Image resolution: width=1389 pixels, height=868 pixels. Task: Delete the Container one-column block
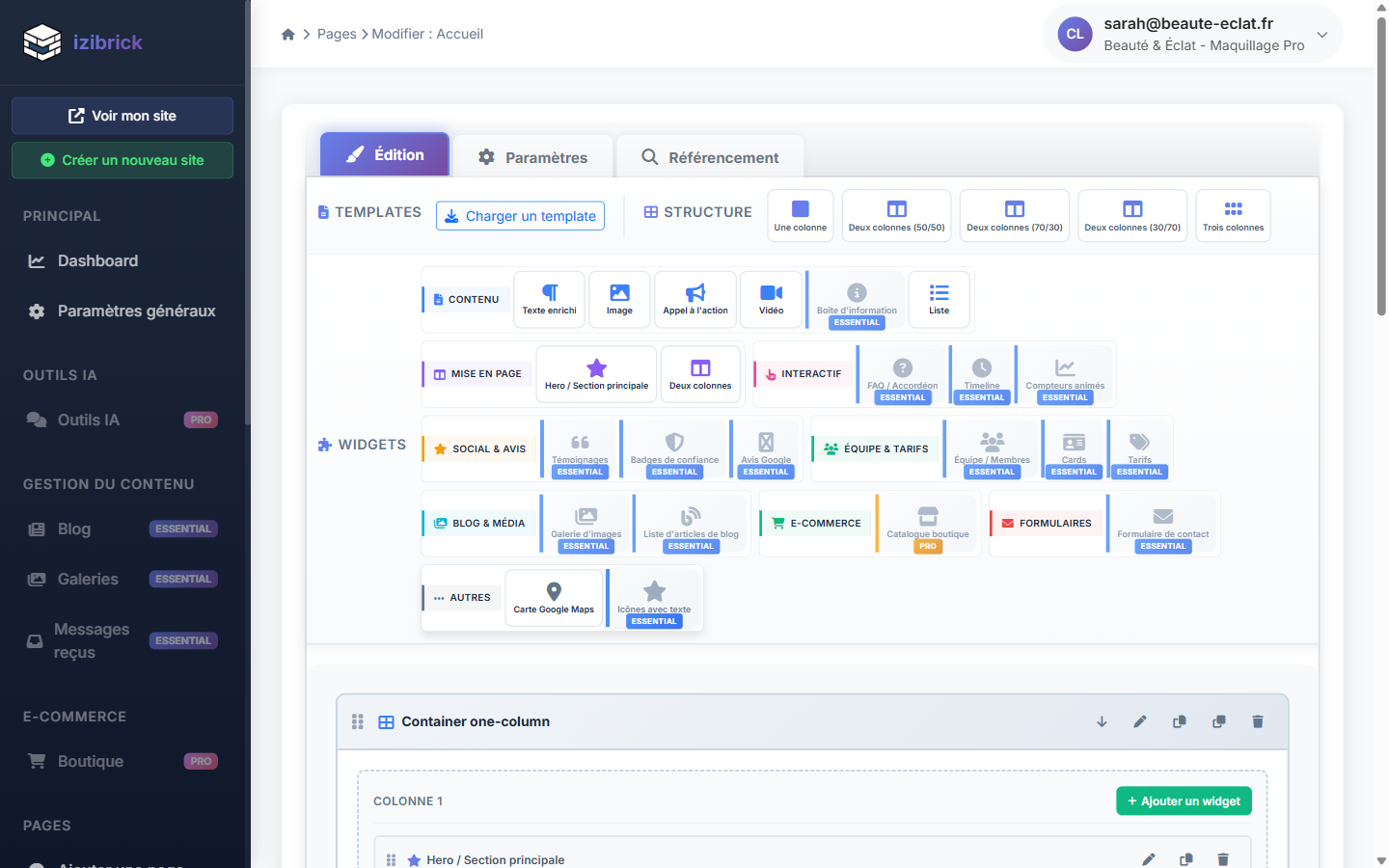point(1258,721)
